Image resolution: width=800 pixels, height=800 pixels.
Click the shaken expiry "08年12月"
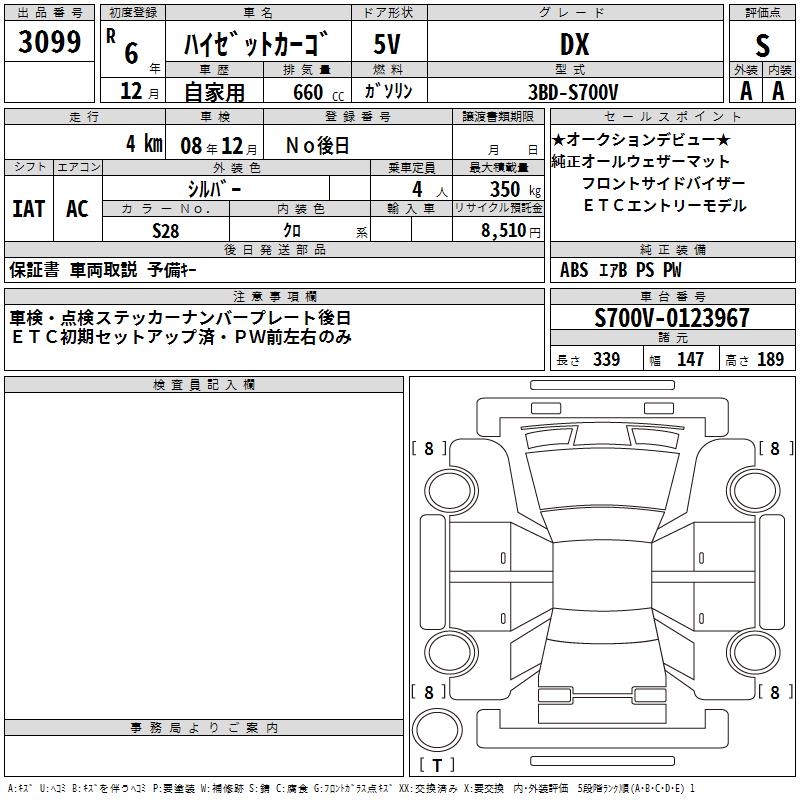tap(219, 146)
